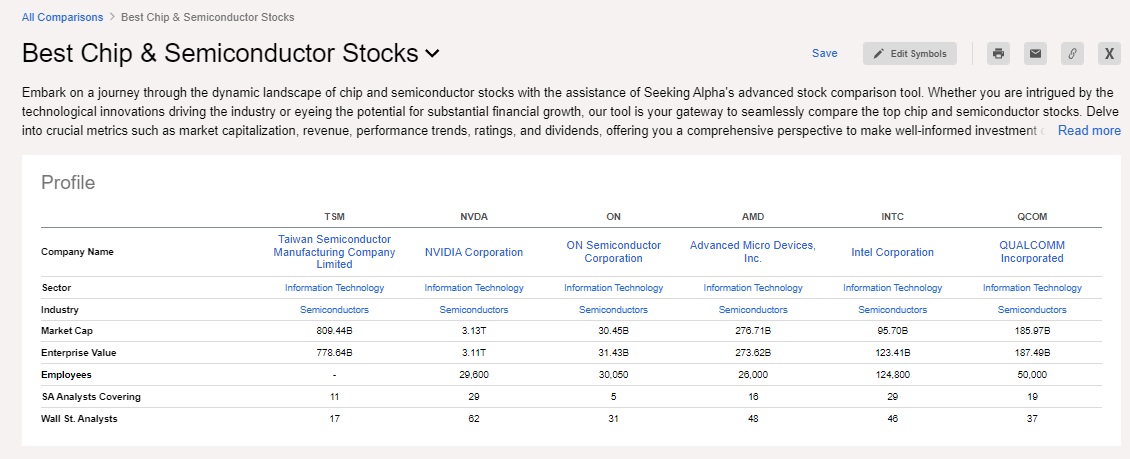This screenshot has height=459, width=1130.
Task: Expand the Best Chip & Semiconductor Stocks dropdown
Action: point(432,53)
